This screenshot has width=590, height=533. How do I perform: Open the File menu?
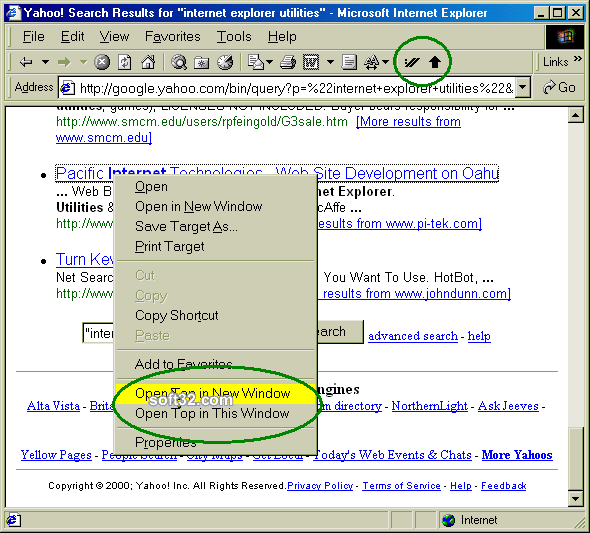[33, 36]
